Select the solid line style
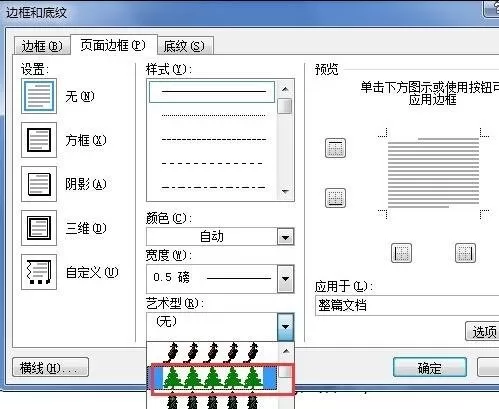Image resolution: width=499 pixels, height=409 pixels. 212,92
